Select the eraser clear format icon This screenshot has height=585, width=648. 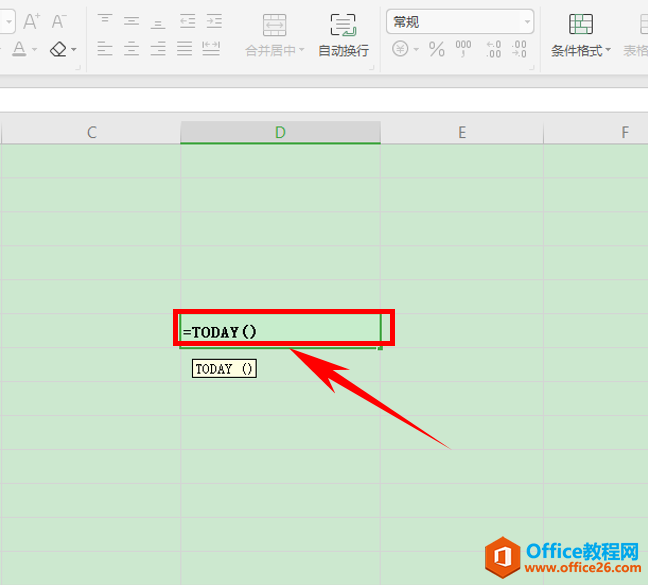[x=58, y=49]
